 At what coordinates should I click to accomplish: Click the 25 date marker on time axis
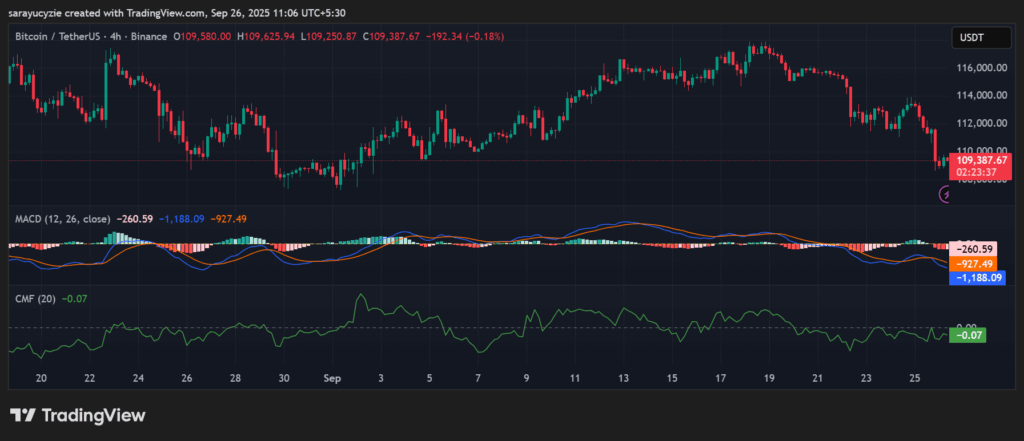914,379
